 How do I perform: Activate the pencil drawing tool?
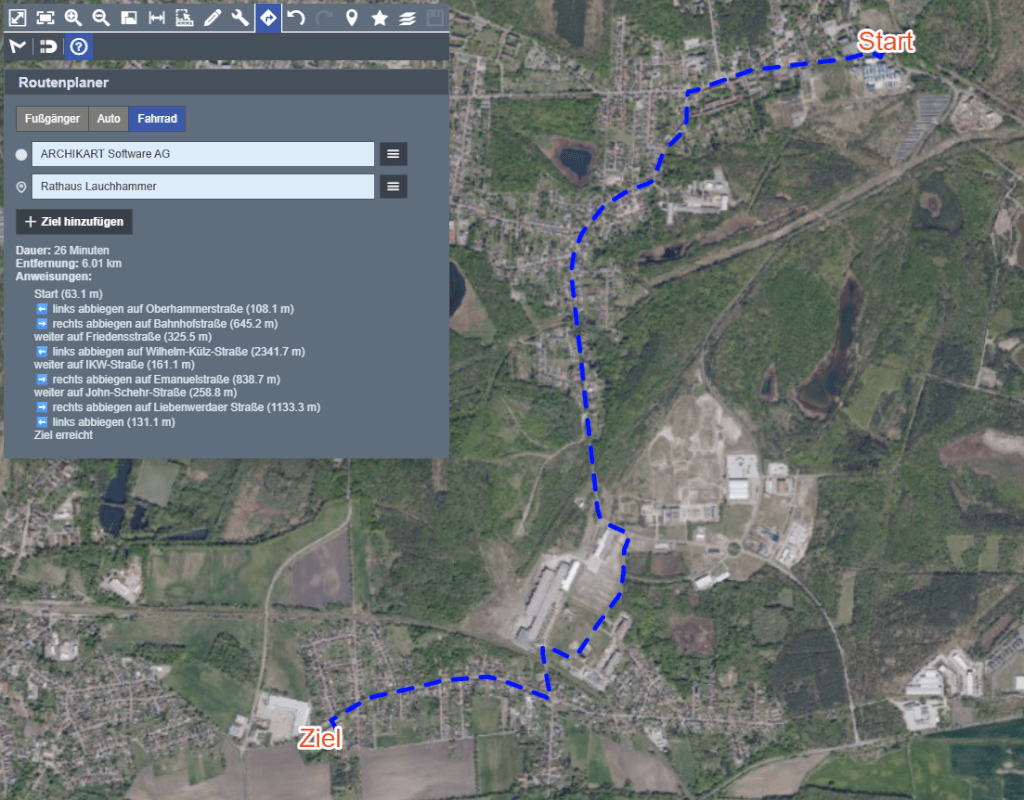click(x=212, y=17)
